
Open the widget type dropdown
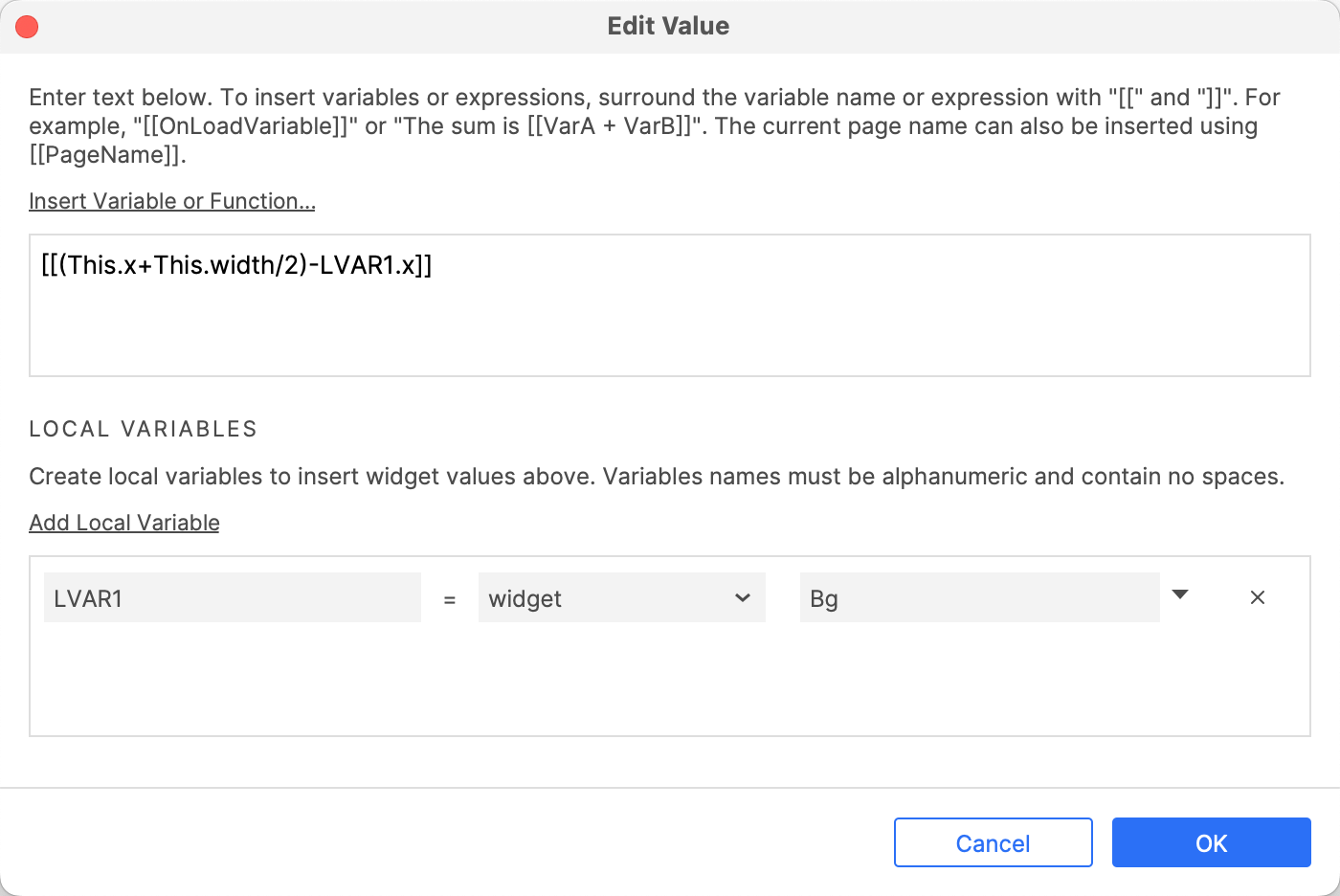[621, 598]
